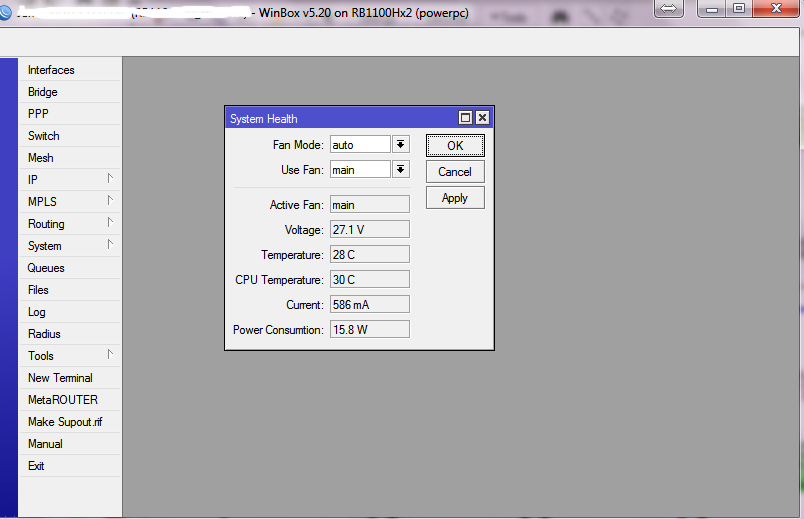Click Exit in the sidebar
The image size is (804, 519).
[x=70, y=466]
